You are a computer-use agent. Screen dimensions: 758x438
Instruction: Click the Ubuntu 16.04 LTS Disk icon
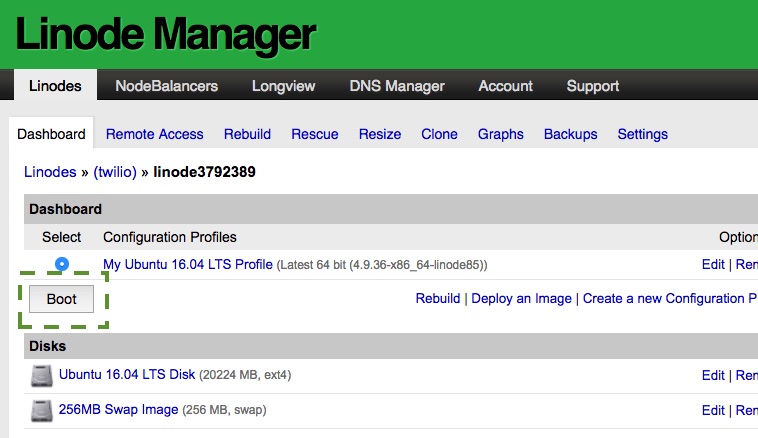tap(42, 376)
